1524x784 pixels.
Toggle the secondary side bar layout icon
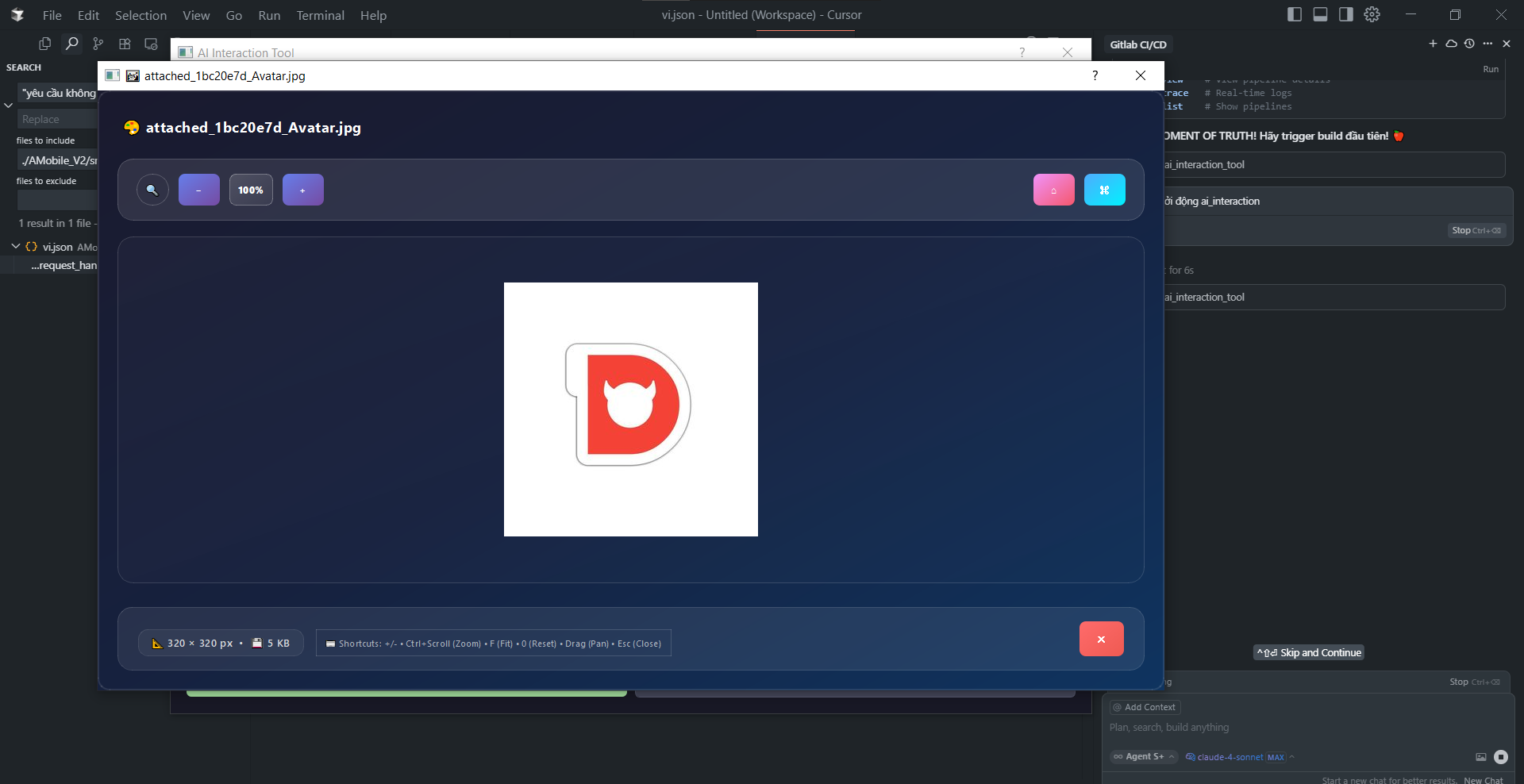1346,14
